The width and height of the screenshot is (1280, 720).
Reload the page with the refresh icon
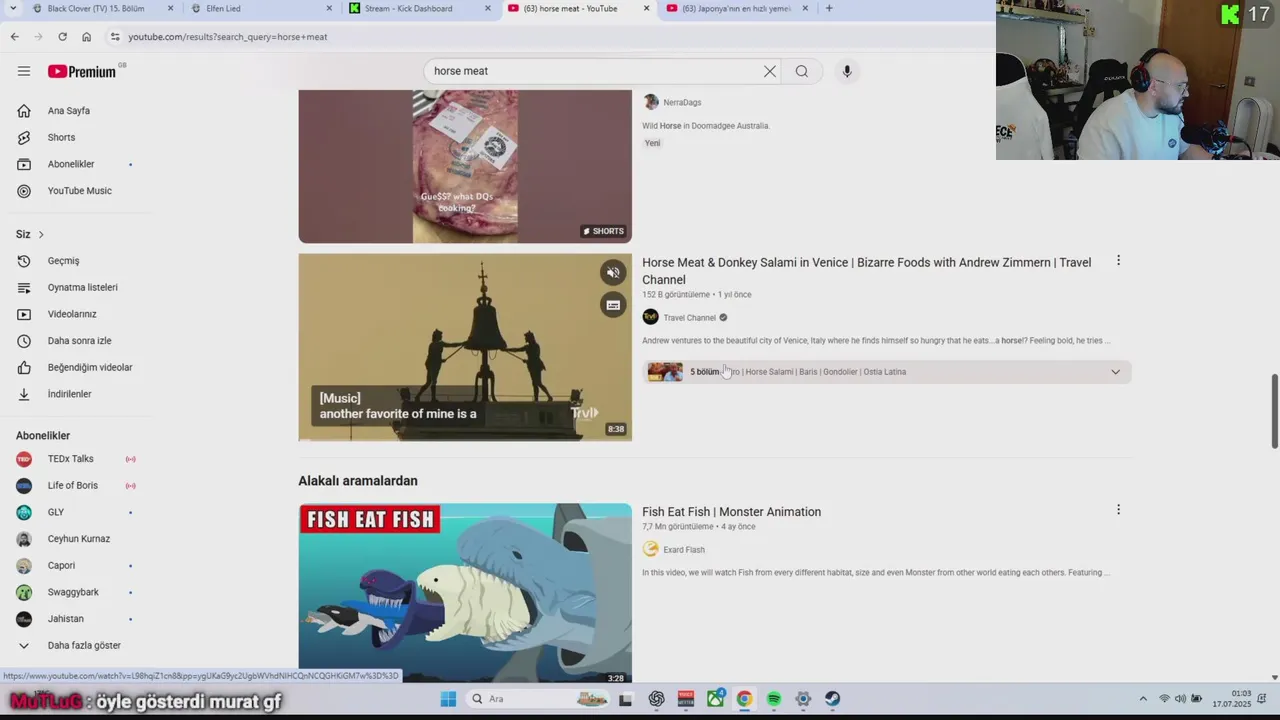pos(62,37)
